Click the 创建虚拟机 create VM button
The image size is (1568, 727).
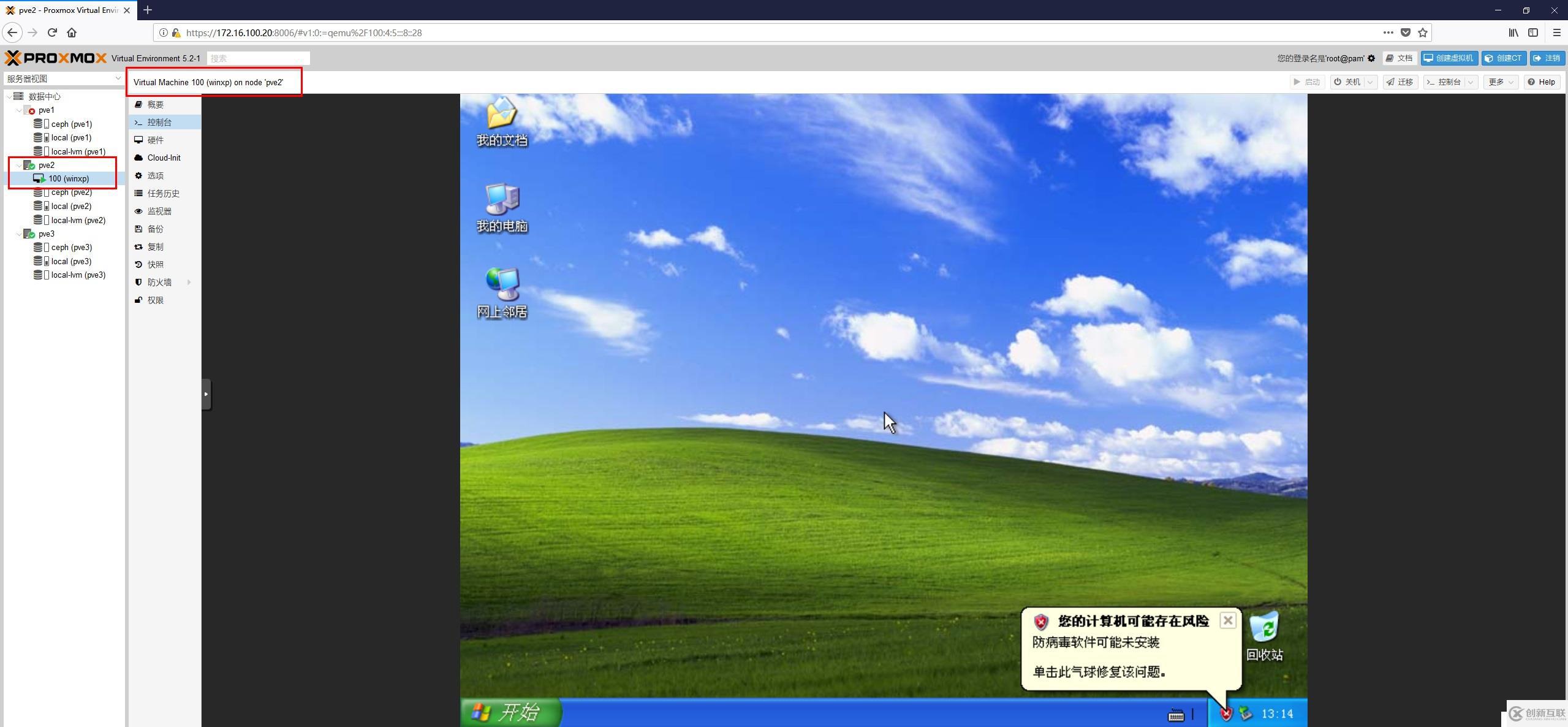point(1449,58)
